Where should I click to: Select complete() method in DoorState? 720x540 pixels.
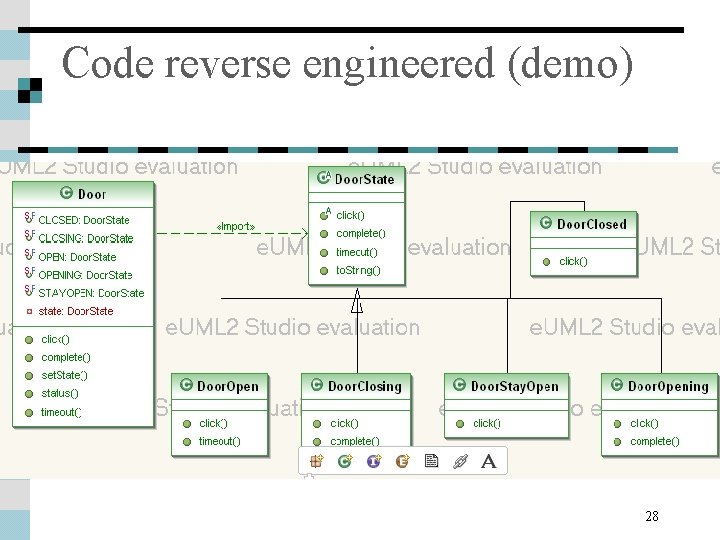(353, 233)
